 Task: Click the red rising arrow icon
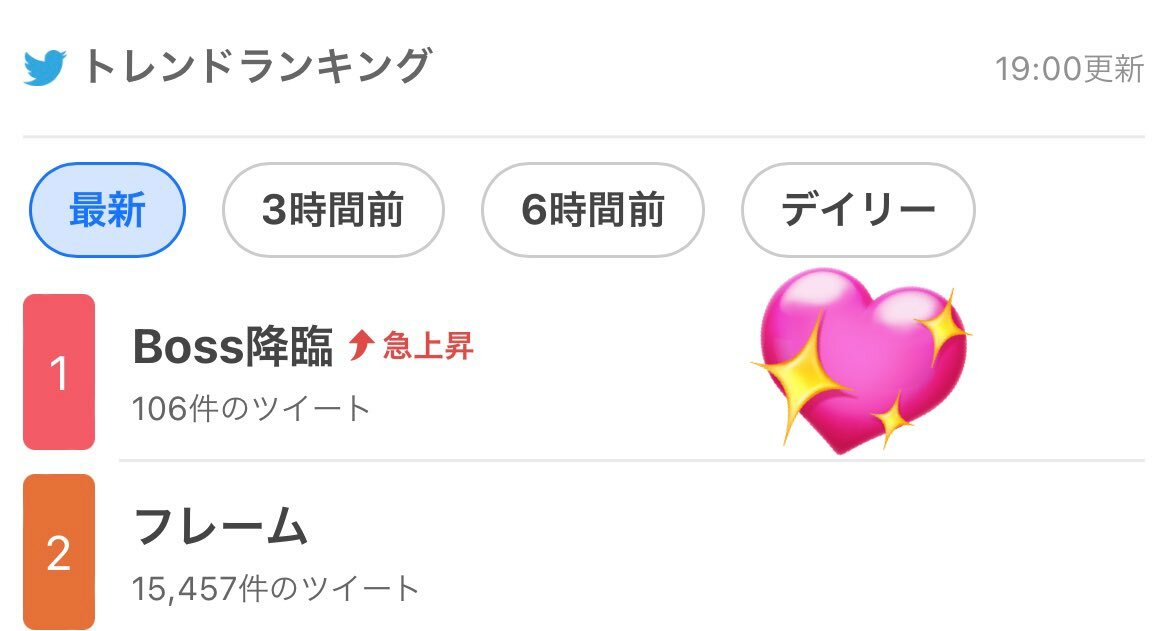(x=361, y=346)
